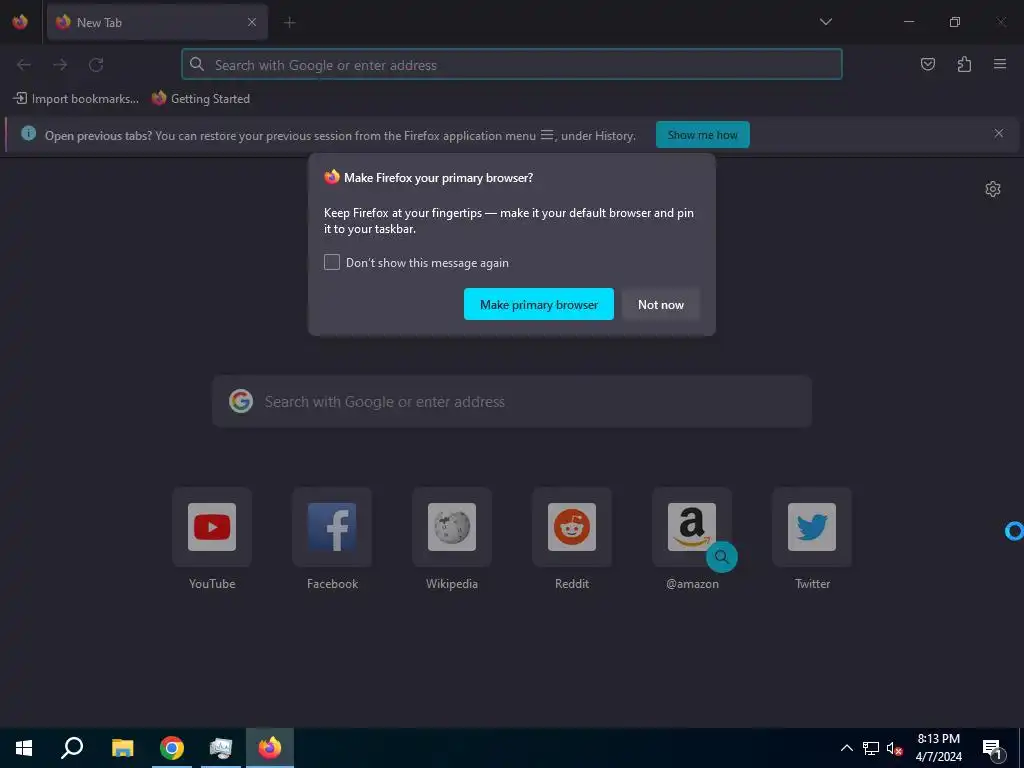Go back one page arrow
The height and width of the screenshot is (768, 1024).
[24, 65]
